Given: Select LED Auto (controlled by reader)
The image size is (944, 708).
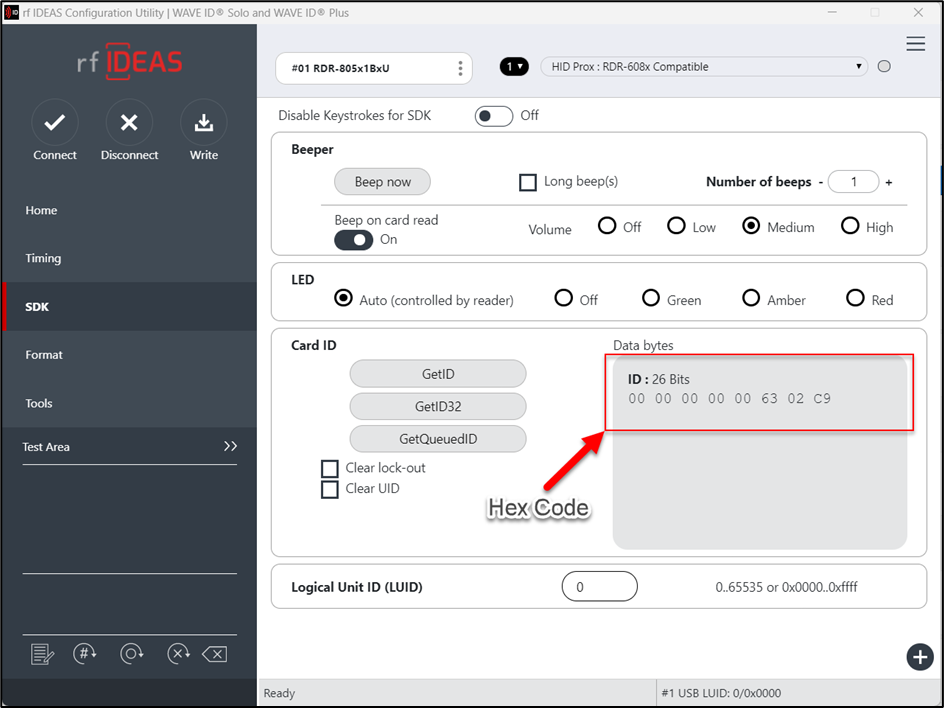Looking at the screenshot, I should [343, 298].
